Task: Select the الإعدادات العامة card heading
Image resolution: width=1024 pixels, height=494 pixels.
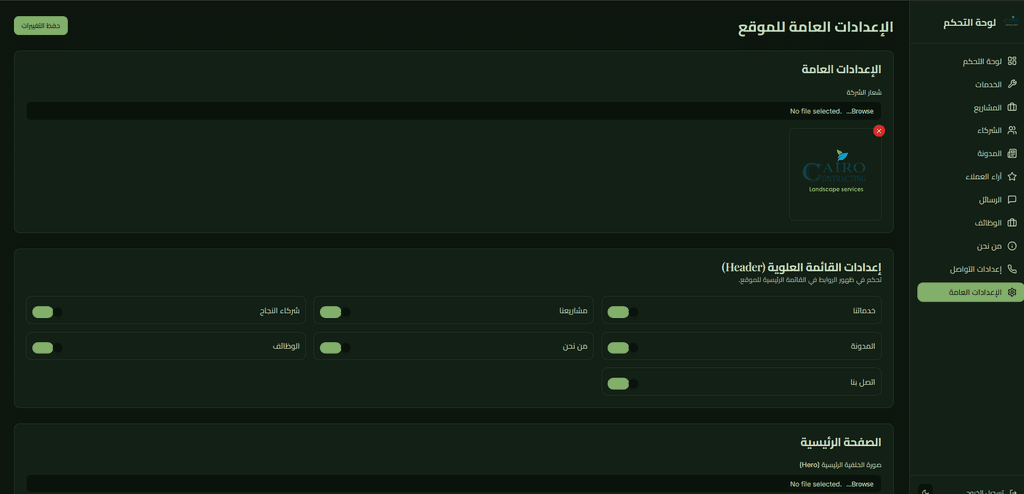Action: pyautogui.click(x=841, y=69)
